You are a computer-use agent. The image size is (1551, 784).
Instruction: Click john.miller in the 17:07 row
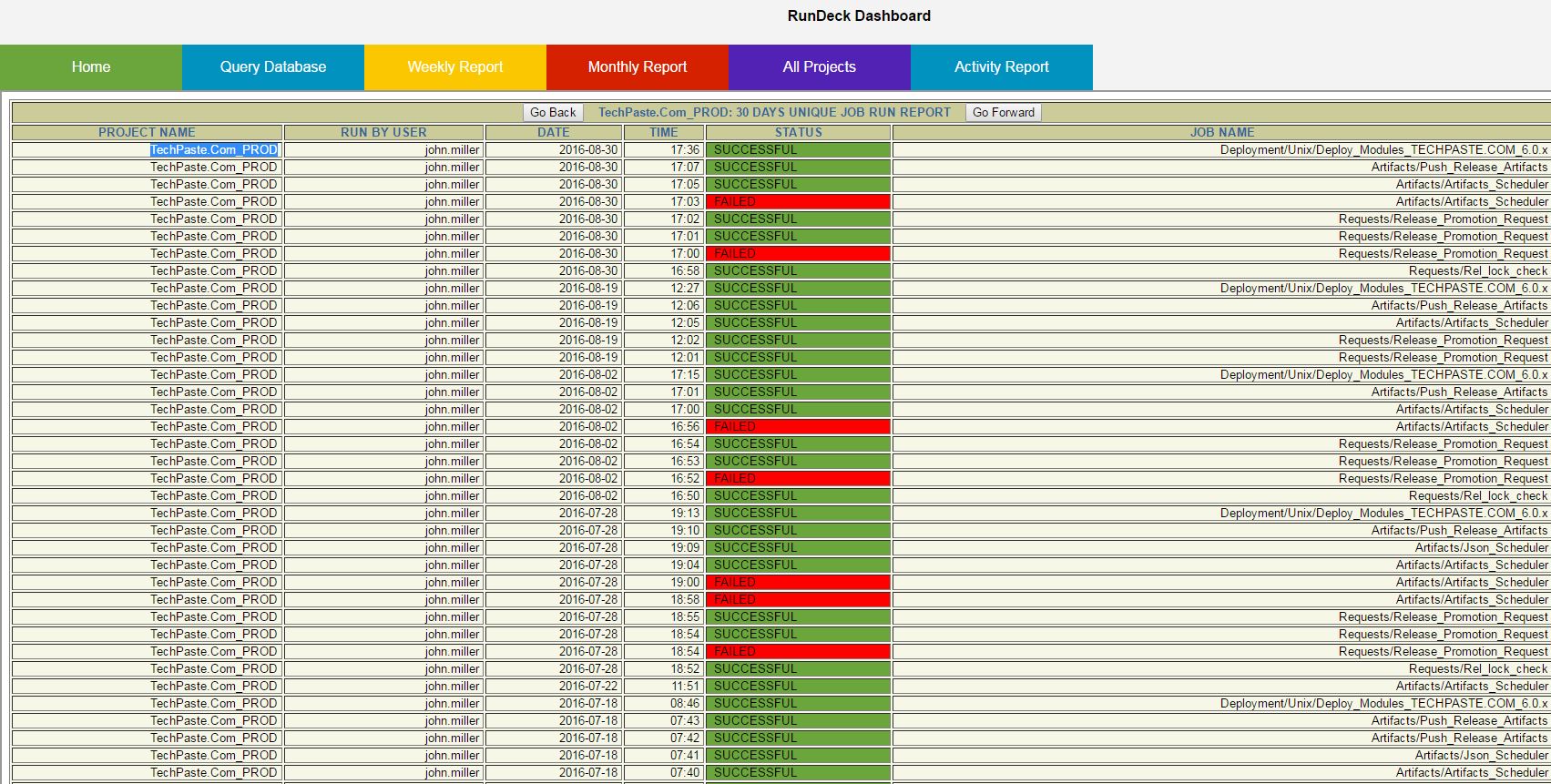pyautogui.click(x=452, y=168)
